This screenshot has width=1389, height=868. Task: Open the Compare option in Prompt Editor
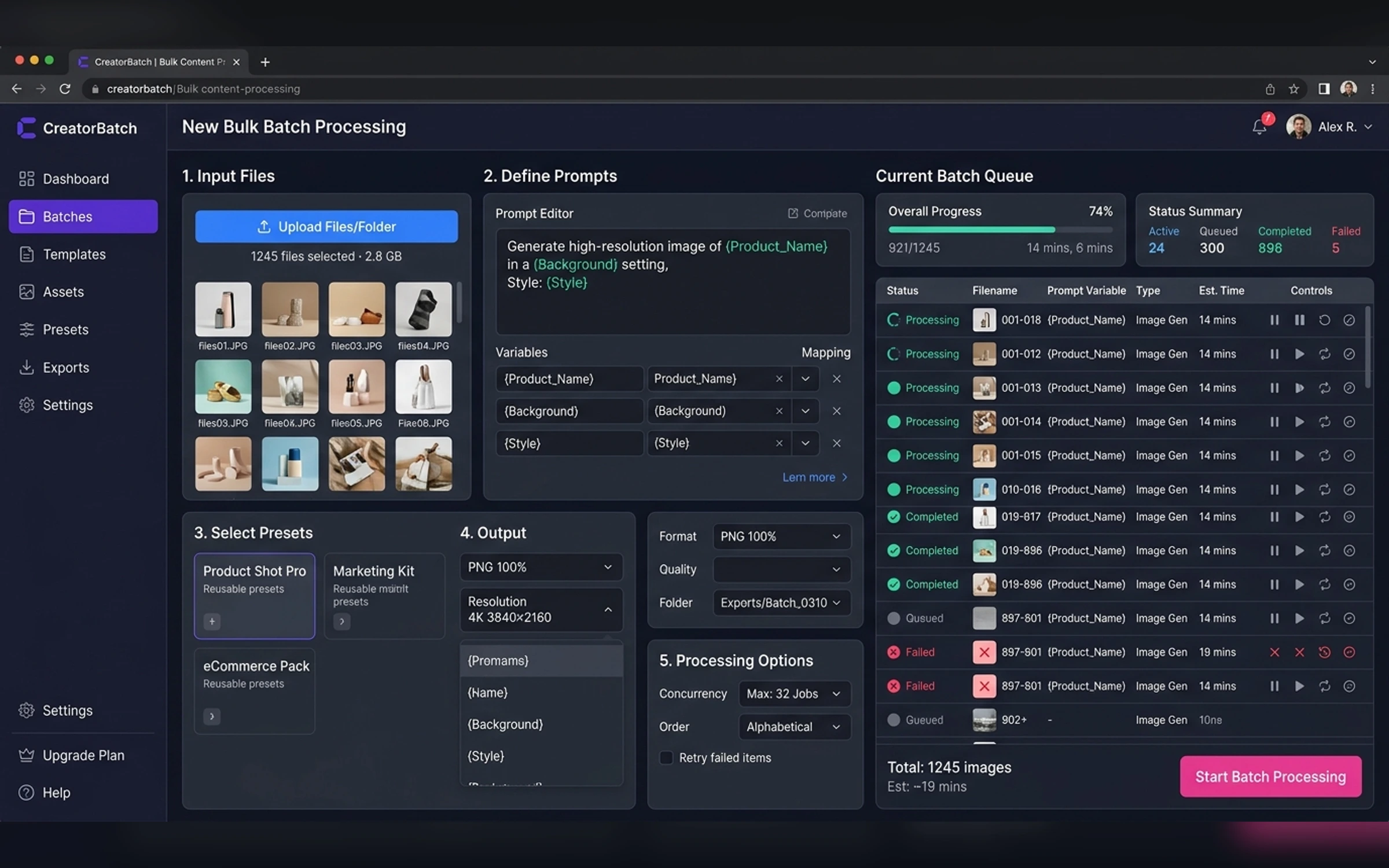click(817, 214)
